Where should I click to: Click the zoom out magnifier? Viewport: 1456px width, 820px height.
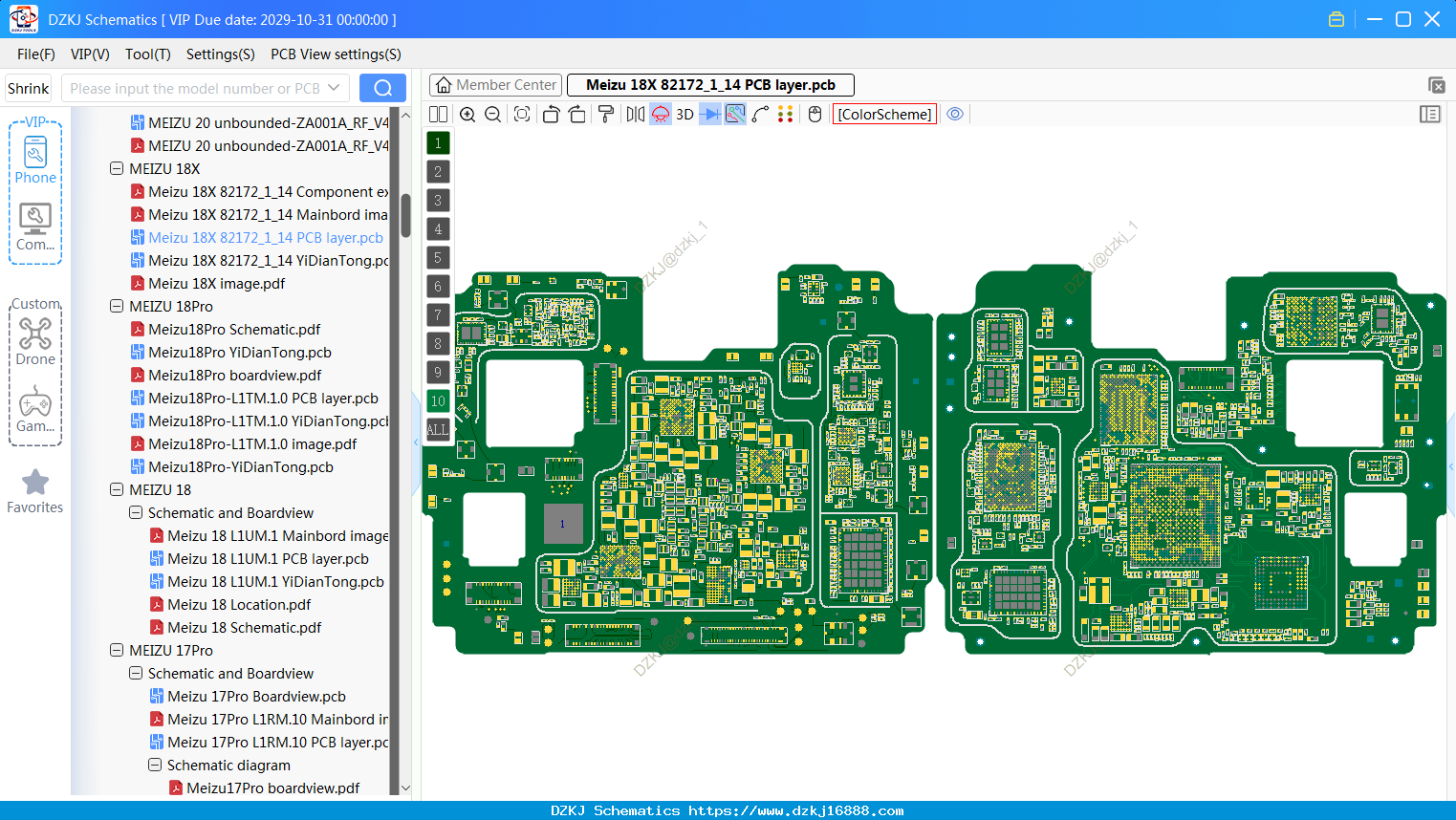pos(493,115)
